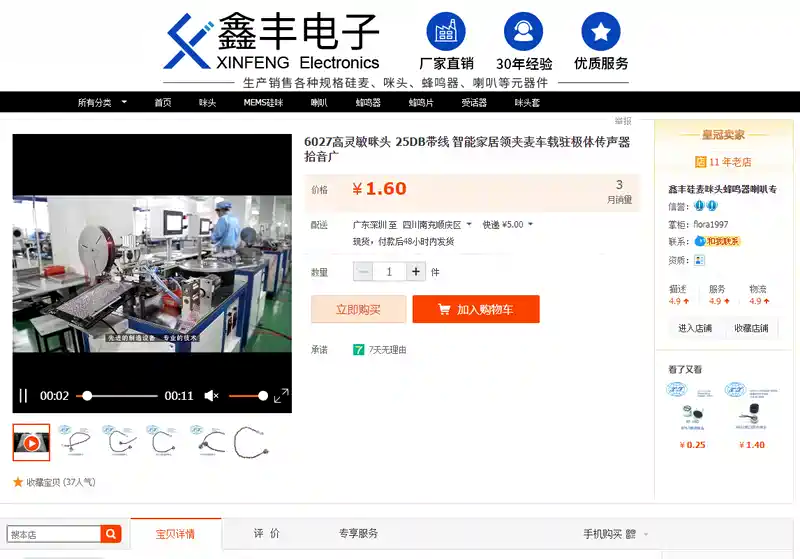Switch to the 宝贝详情 tab
Image resolution: width=800 pixels, height=559 pixels.
point(176,534)
